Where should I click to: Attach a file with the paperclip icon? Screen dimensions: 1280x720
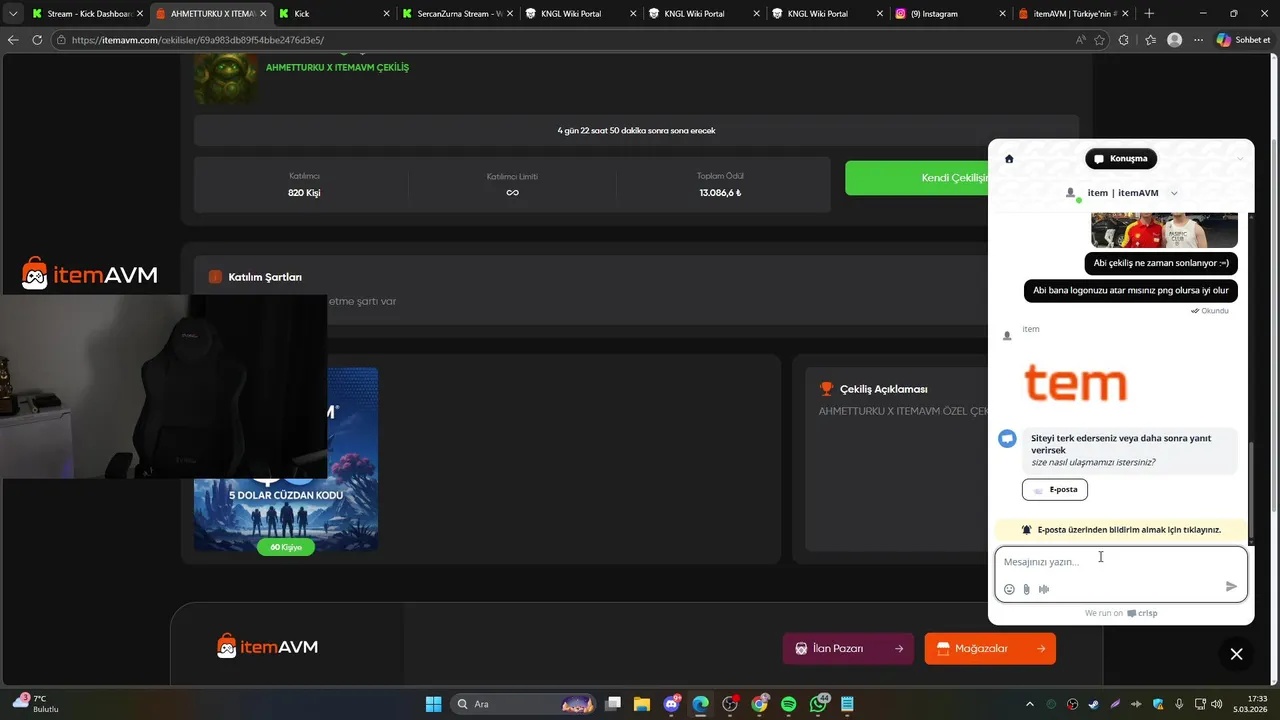(x=1026, y=589)
